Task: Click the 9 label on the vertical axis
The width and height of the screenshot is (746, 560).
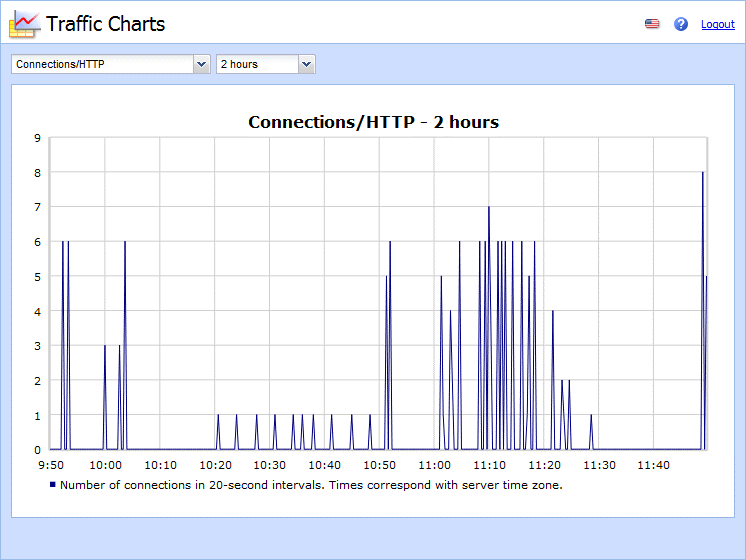Action: coord(37,138)
